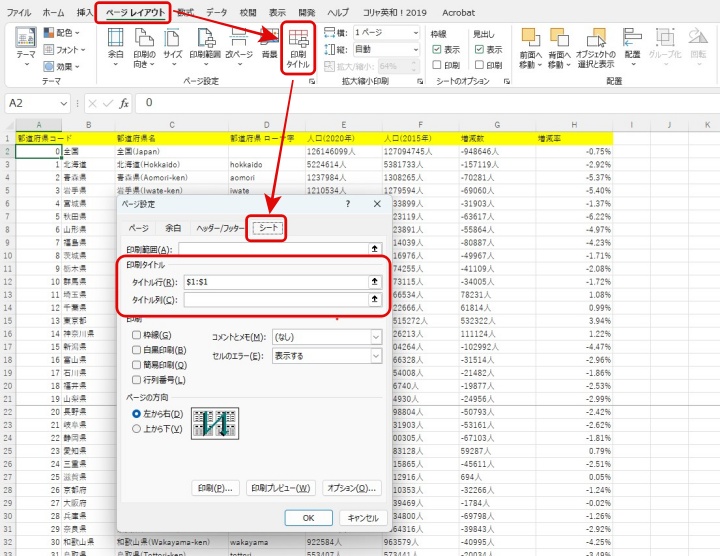This screenshot has height=556, width=720.
Task: Open ページ設定 group dialog launcher
Action: click(x=312, y=81)
